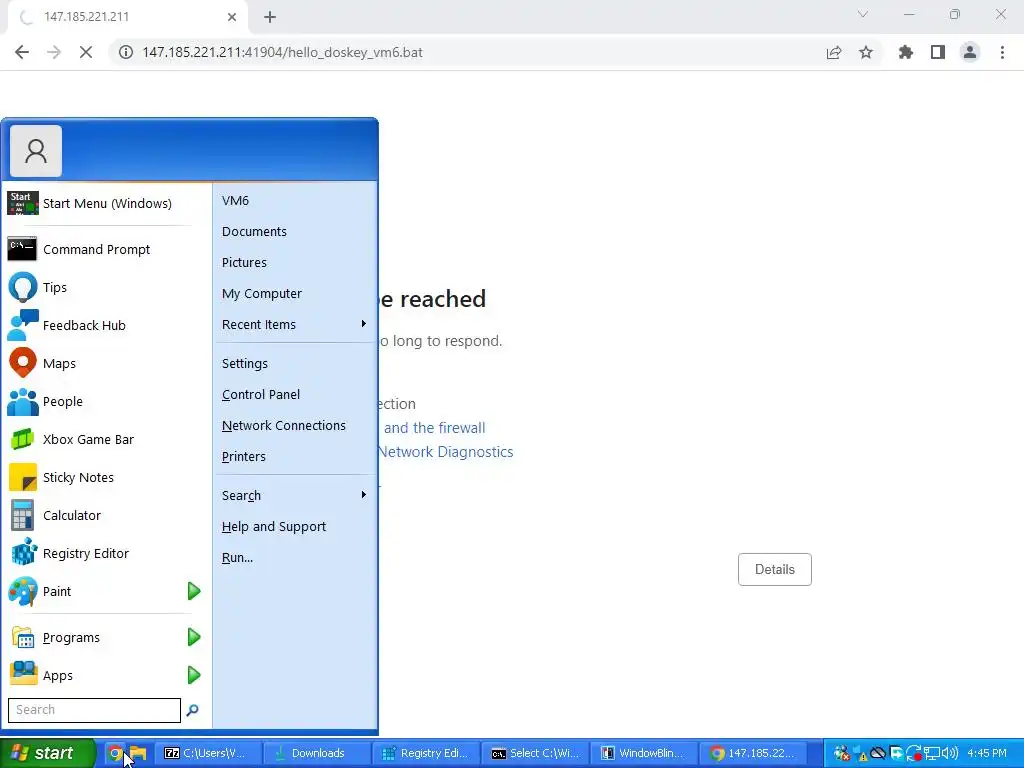
Task: Expand the Apps submenu arrow
Action: point(194,675)
